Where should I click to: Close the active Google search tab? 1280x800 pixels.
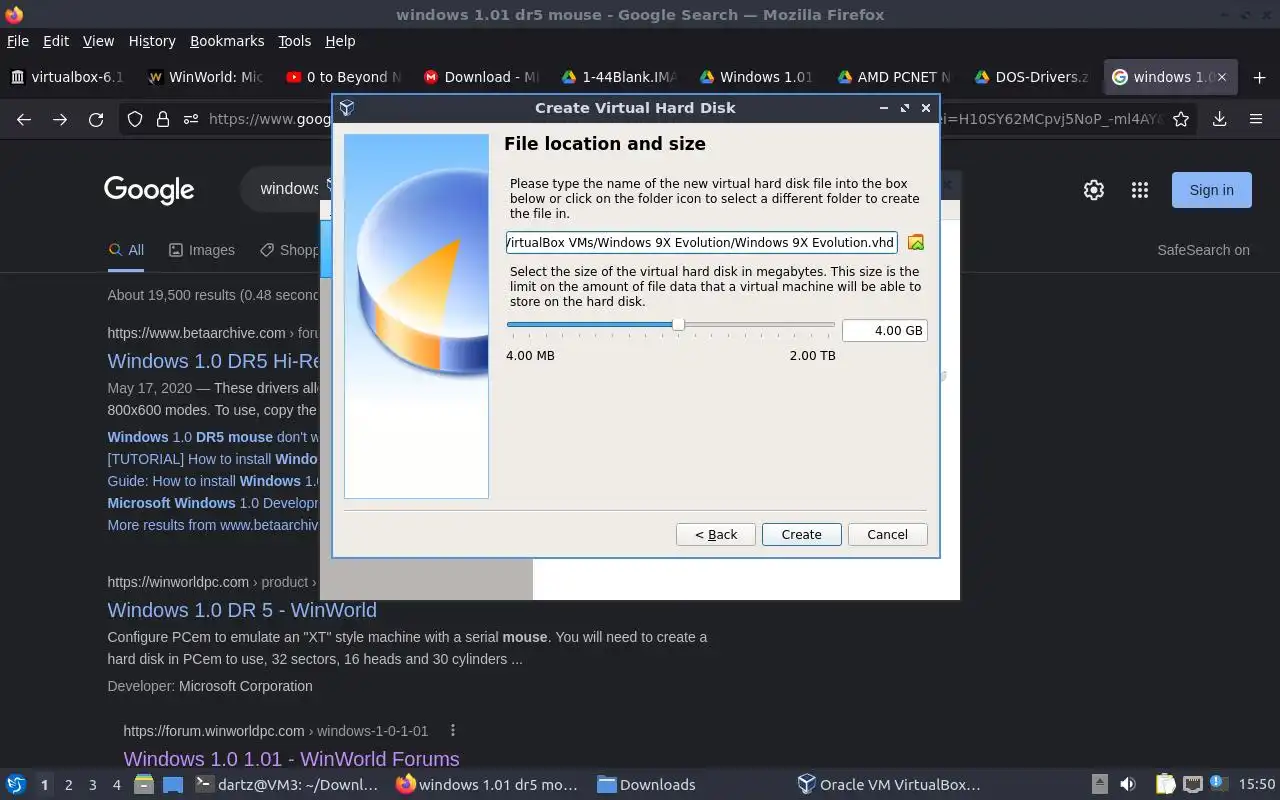(x=1221, y=77)
